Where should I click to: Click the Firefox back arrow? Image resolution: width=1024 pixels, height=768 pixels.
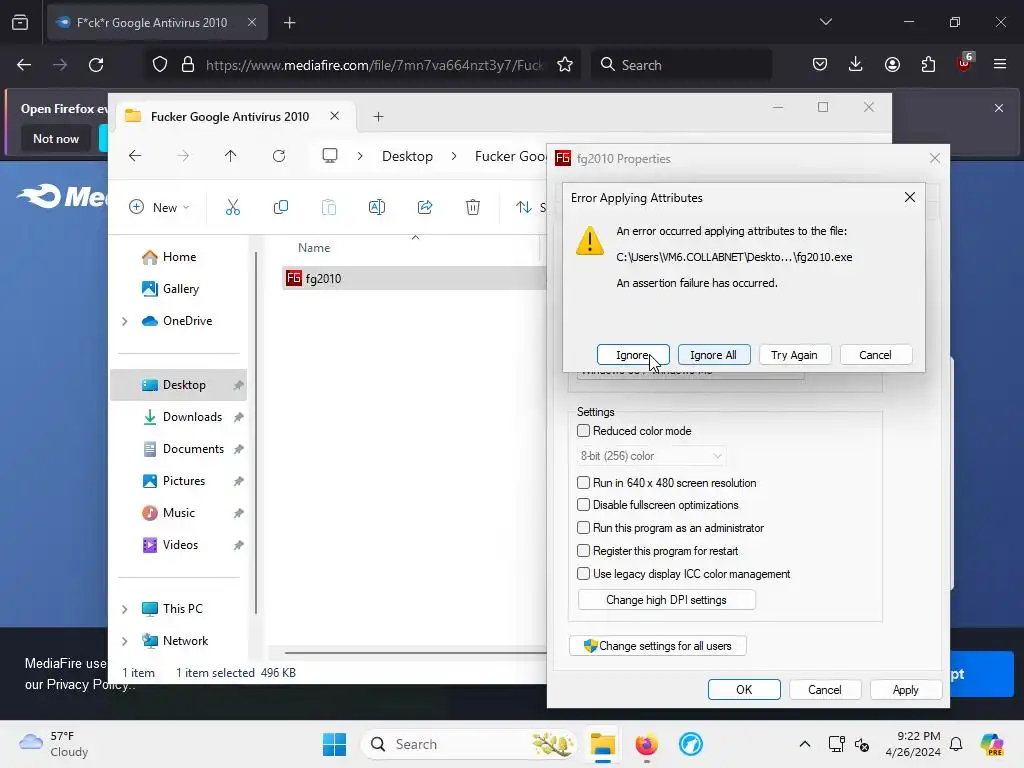24,65
